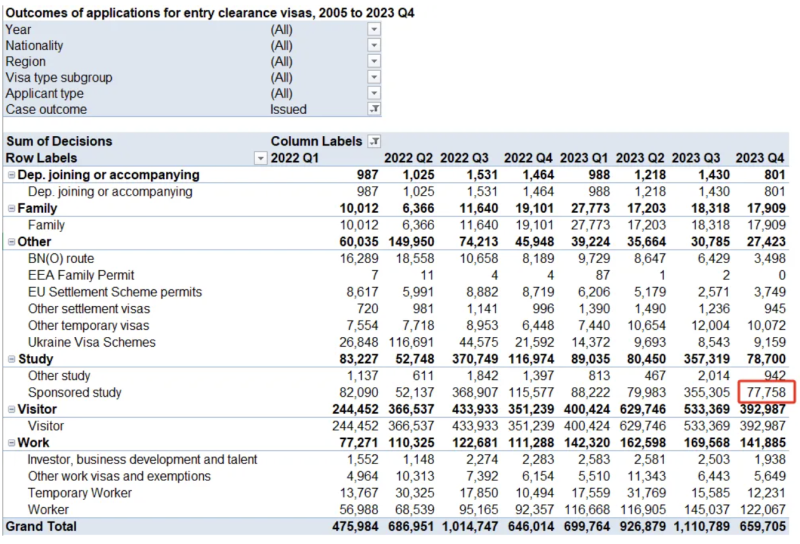
Task: Select the Grand Total row label
Action: tap(41, 527)
